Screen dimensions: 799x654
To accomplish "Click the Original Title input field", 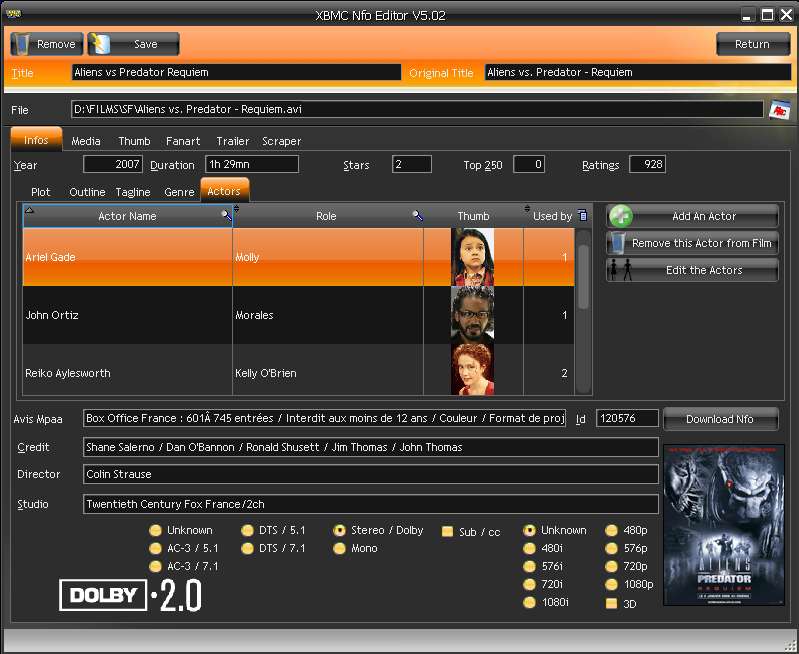I will tap(637, 72).
